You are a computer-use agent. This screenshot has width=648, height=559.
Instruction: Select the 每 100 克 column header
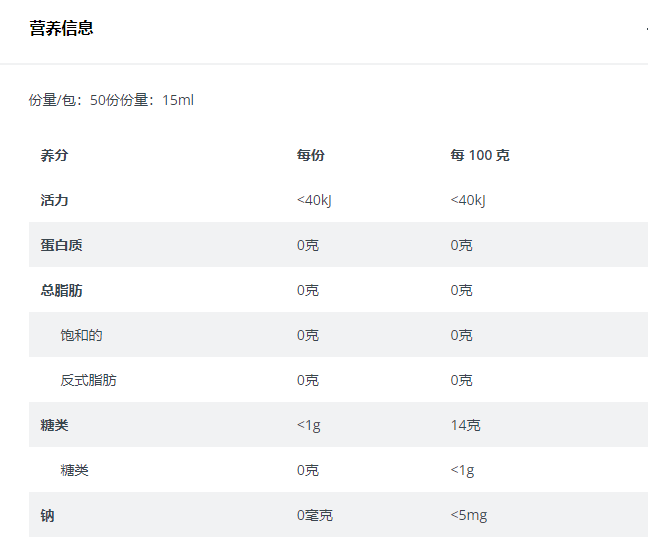480,155
